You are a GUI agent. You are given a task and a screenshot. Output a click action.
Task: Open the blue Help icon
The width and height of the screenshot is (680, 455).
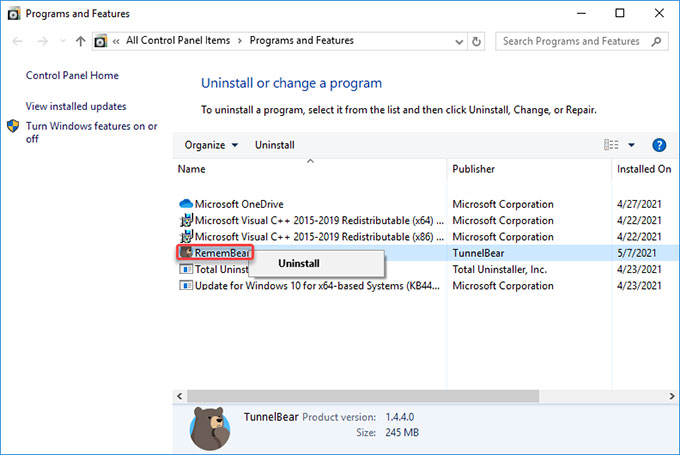tap(659, 145)
